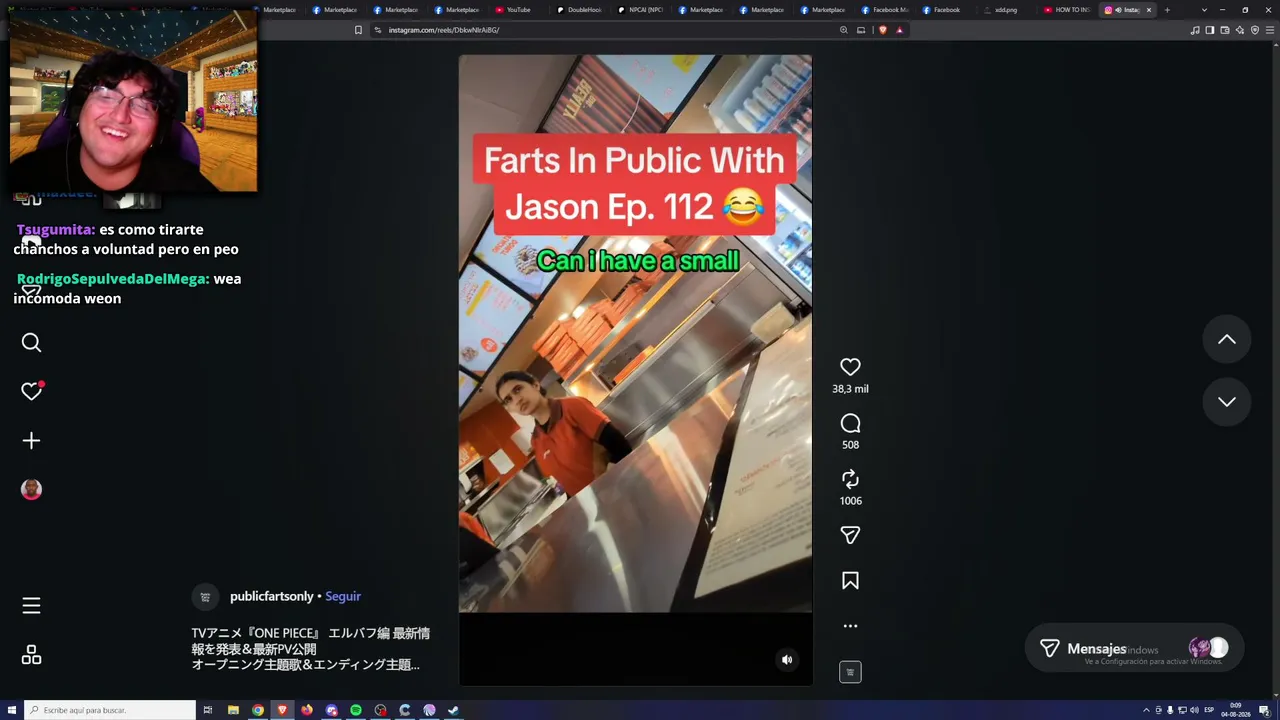1280x720 pixels.
Task: Switch to the DoubleHook browser tab
Action: 580,10
